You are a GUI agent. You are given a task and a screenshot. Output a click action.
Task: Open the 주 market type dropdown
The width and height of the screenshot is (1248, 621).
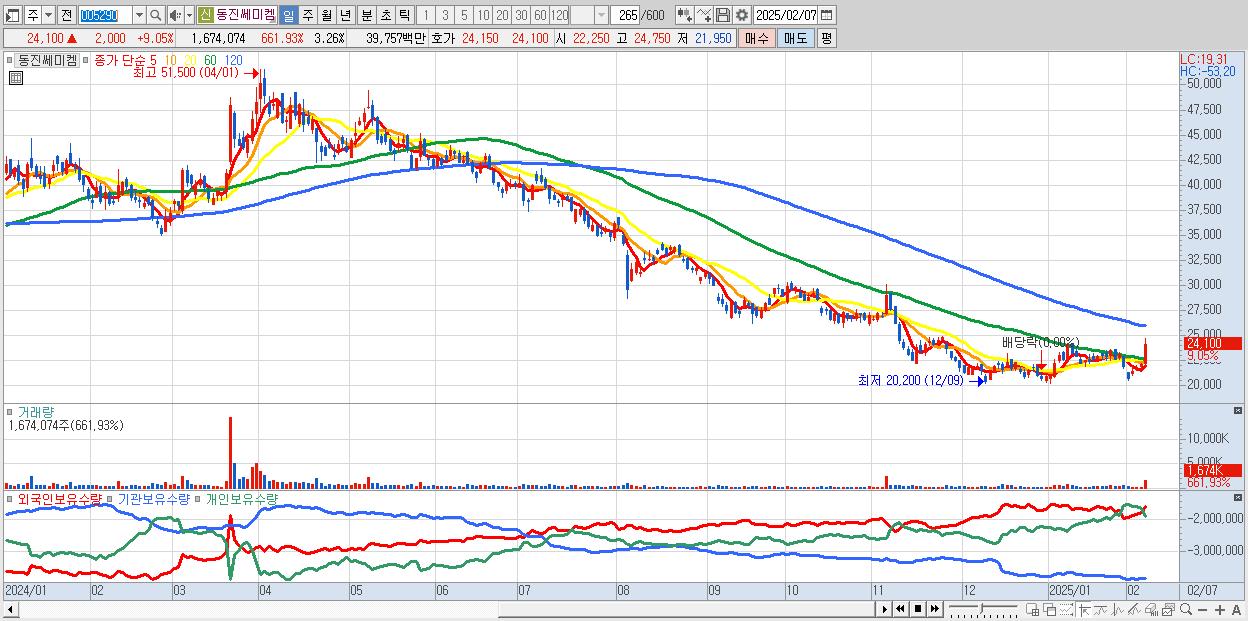[x=48, y=15]
